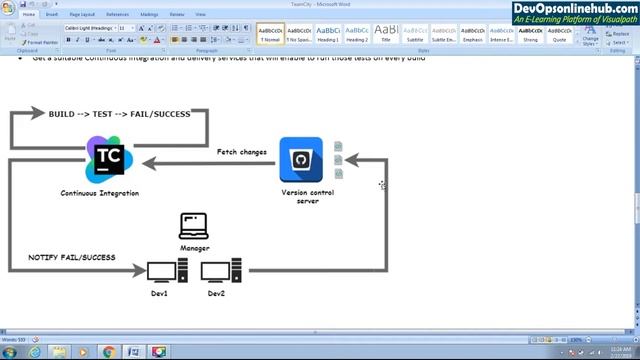Align text left

click(175, 40)
